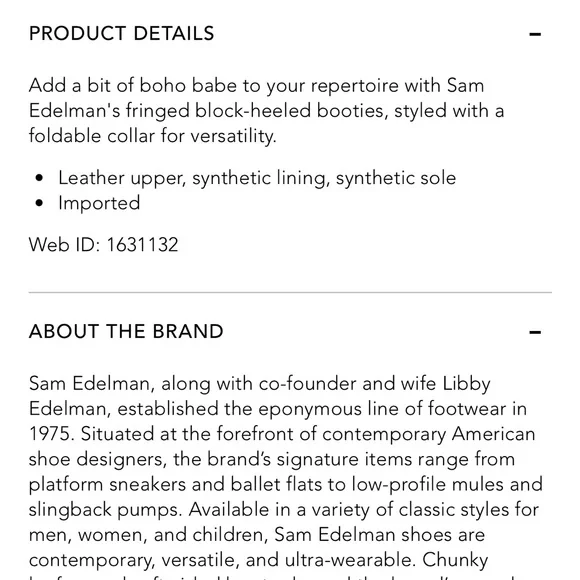
Task: Click the bullet dot before Imported
Action: pyautogui.click(x=39, y=203)
